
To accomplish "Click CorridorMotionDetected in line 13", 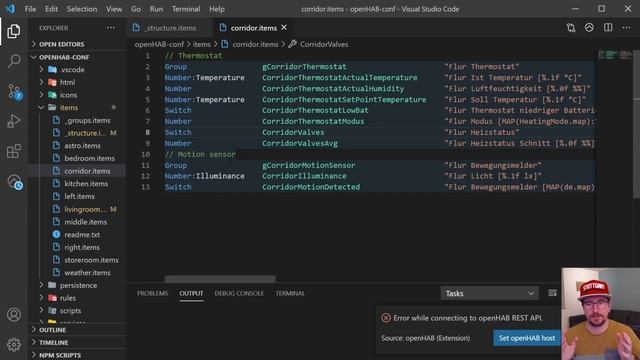I will [x=311, y=187].
